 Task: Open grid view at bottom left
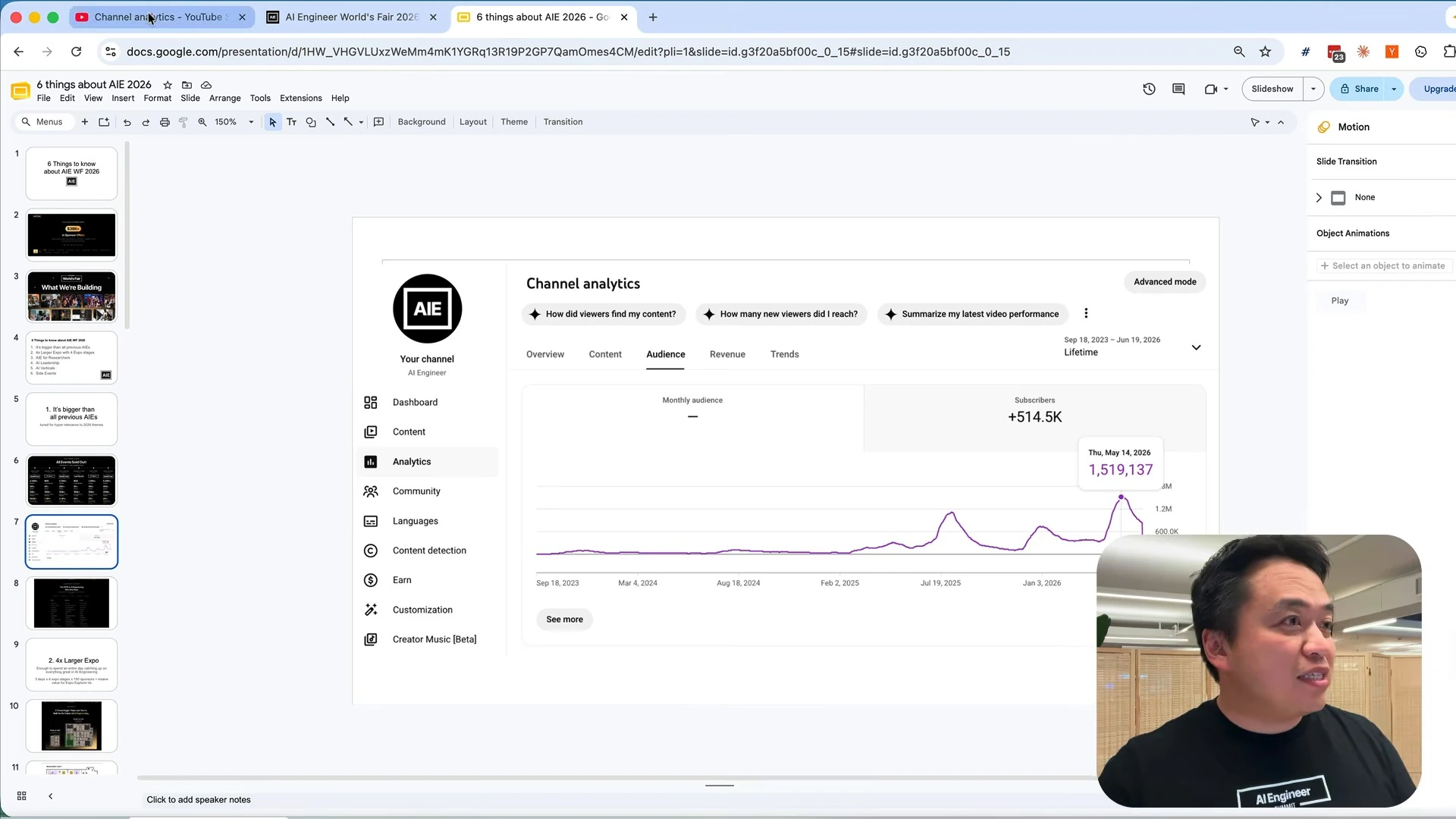[x=22, y=796]
